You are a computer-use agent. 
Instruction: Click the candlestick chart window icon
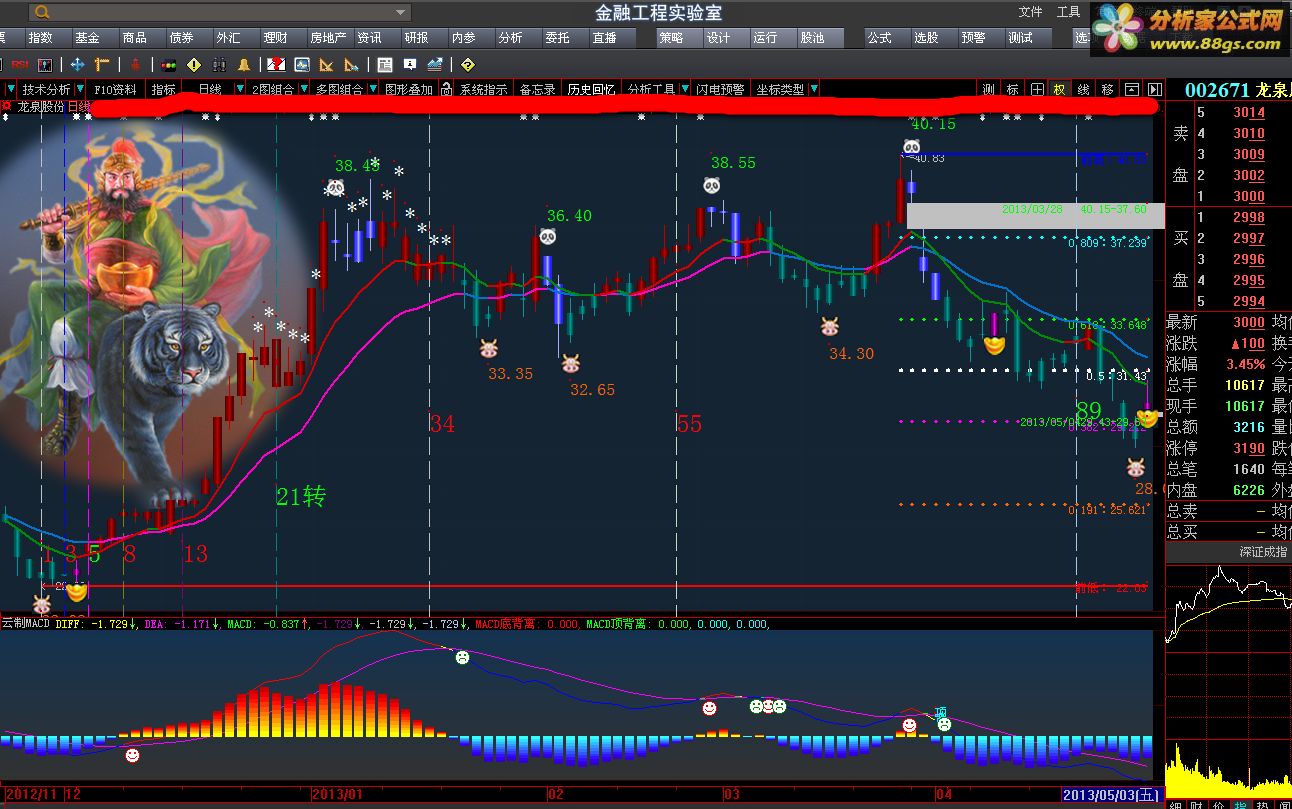point(45,64)
